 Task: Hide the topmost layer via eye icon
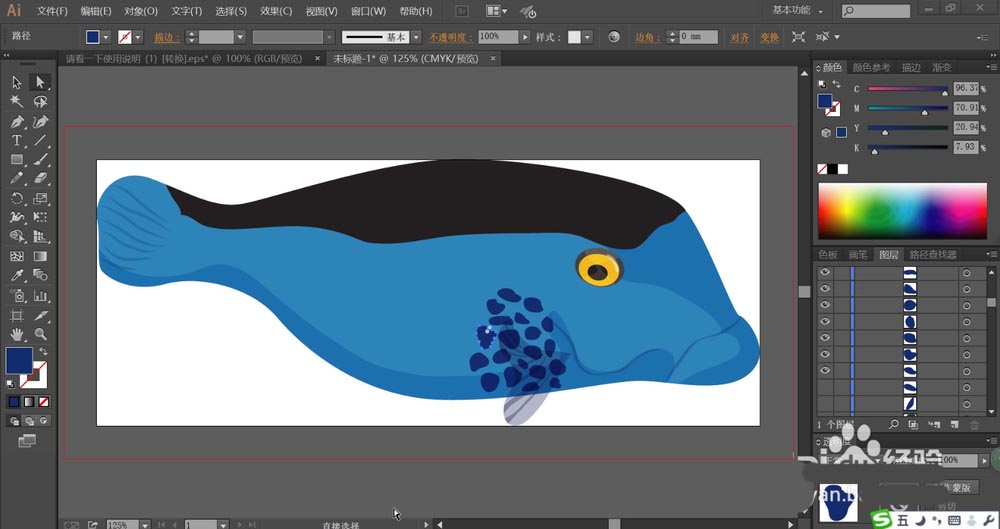tap(825, 273)
